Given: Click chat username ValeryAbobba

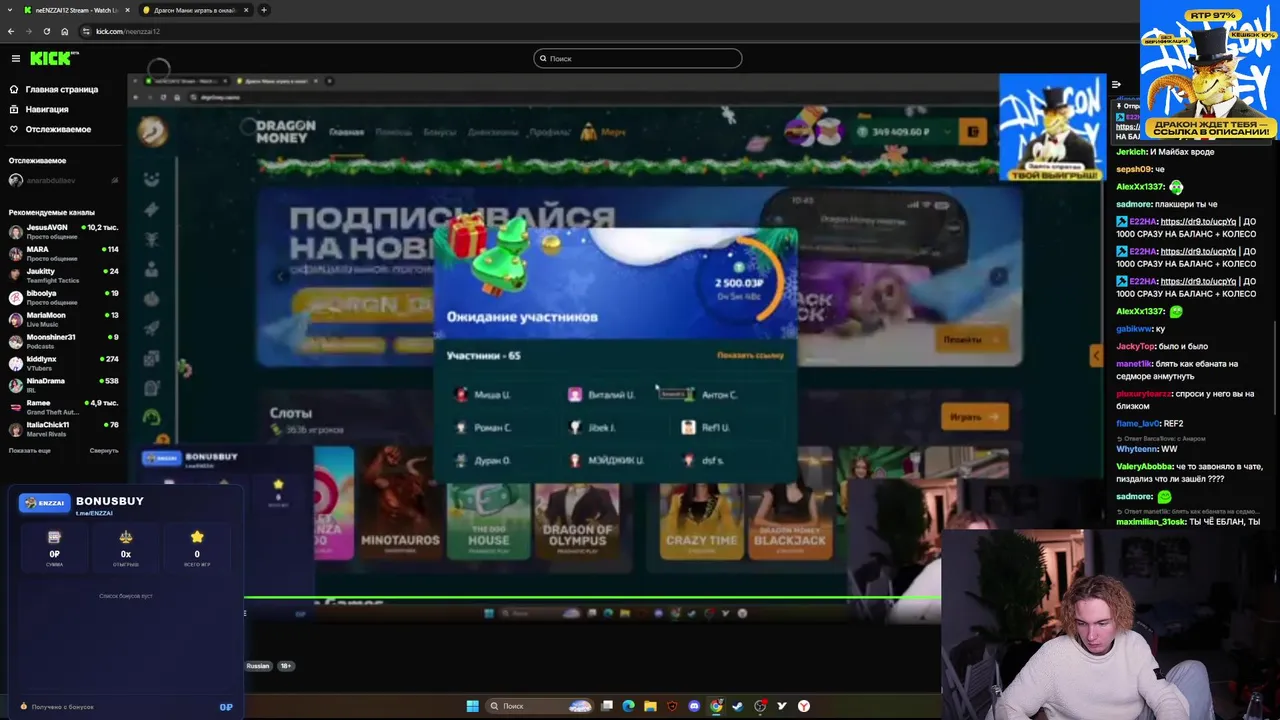Looking at the screenshot, I should coord(1144,466).
